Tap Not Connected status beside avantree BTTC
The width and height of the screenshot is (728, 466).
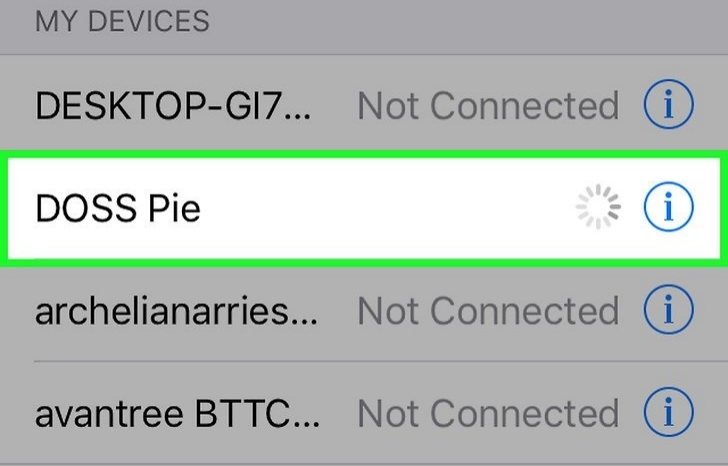(488, 414)
